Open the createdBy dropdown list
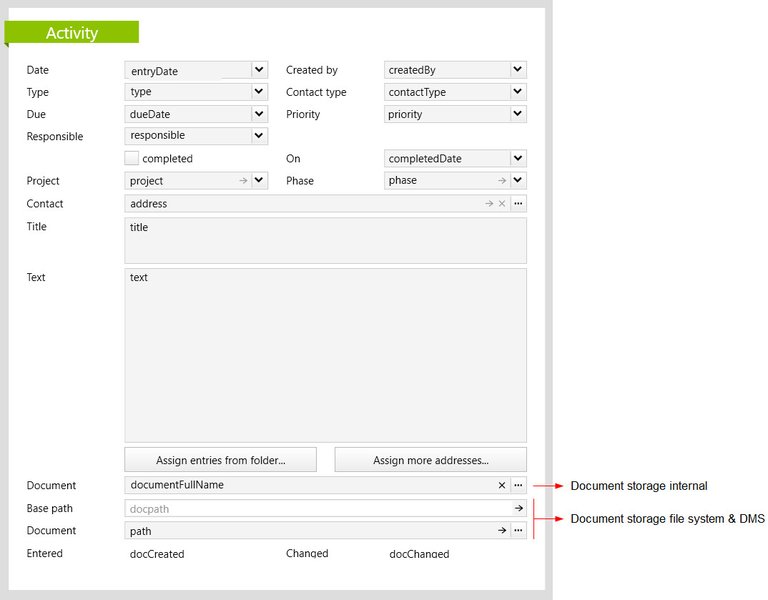Screen dimensions: 768x600 (x=518, y=70)
